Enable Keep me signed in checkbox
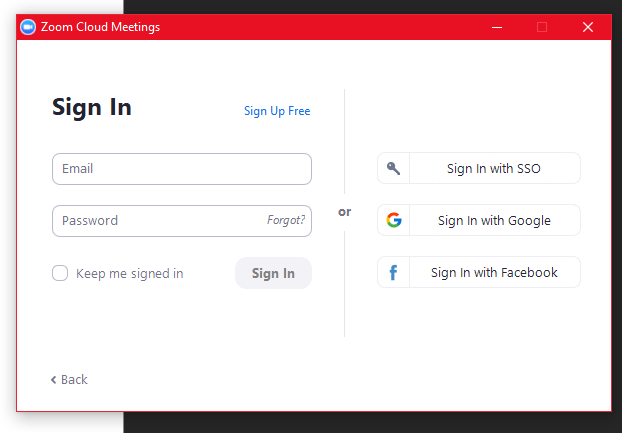The width and height of the screenshot is (622, 433). point(60,273)
